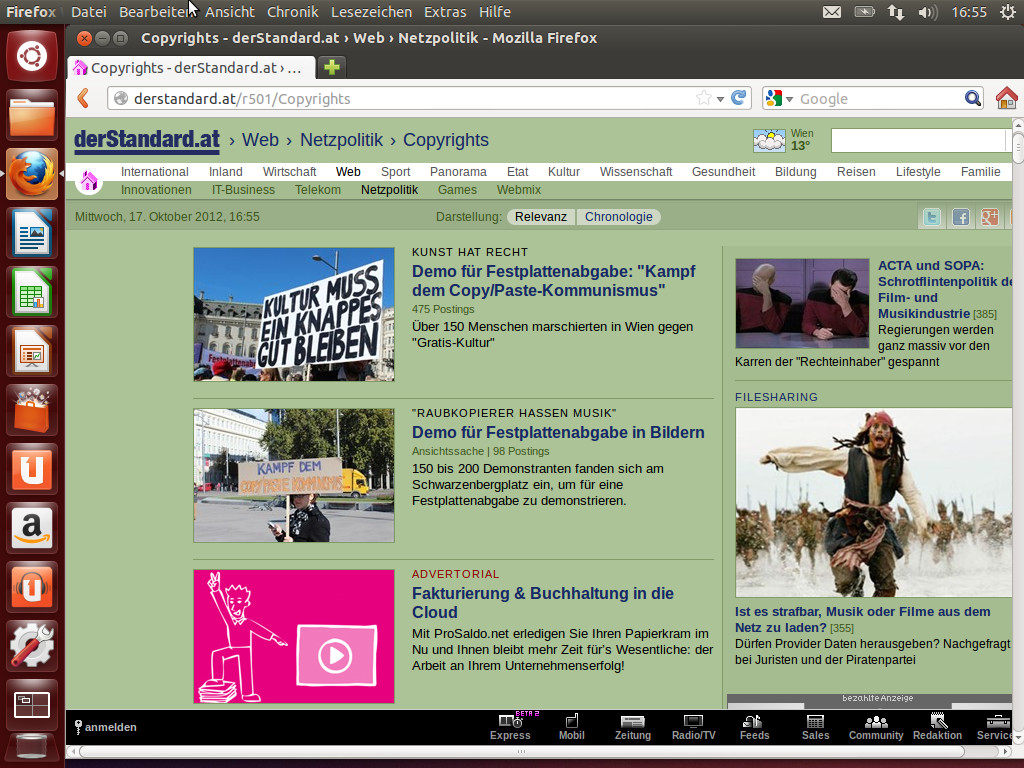
Task: Launch LibreOffice Writer from the dock
Action: [x=32, y=233]
